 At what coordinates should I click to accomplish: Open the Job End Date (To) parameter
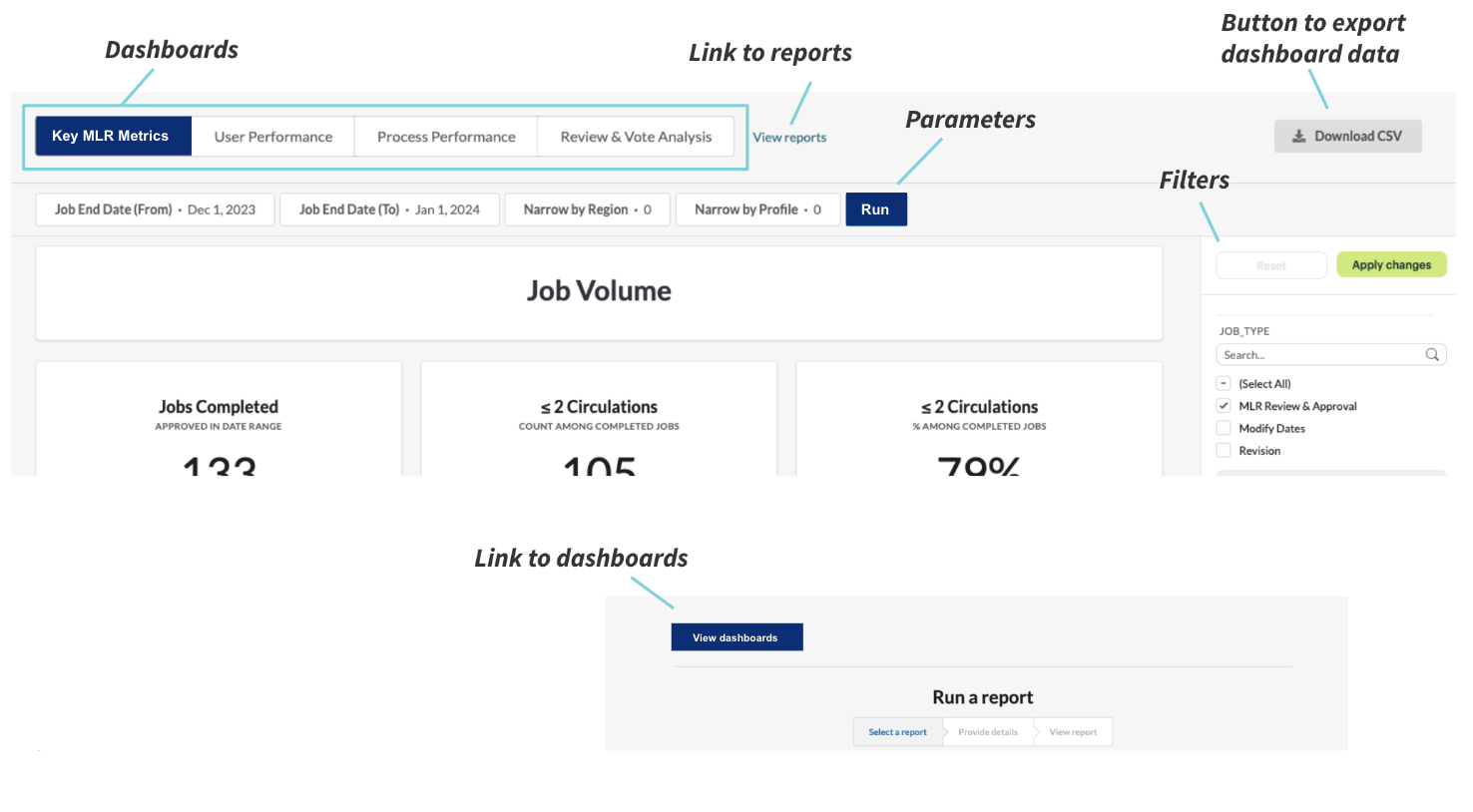(x=389, y=209)
